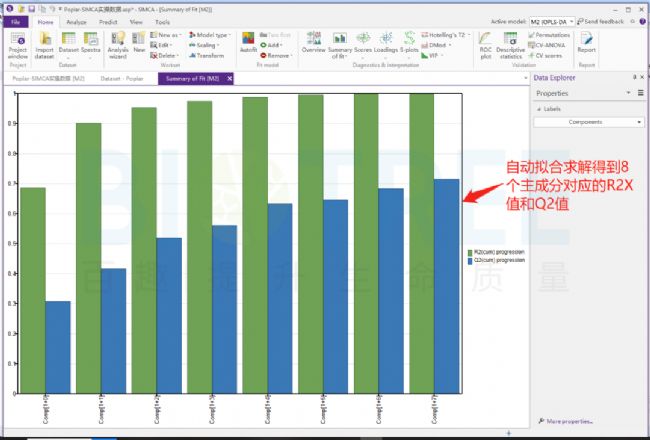The height and width of the screenshot is (440, 650).
Task: Open the Active model combo box
Action: 552,22
